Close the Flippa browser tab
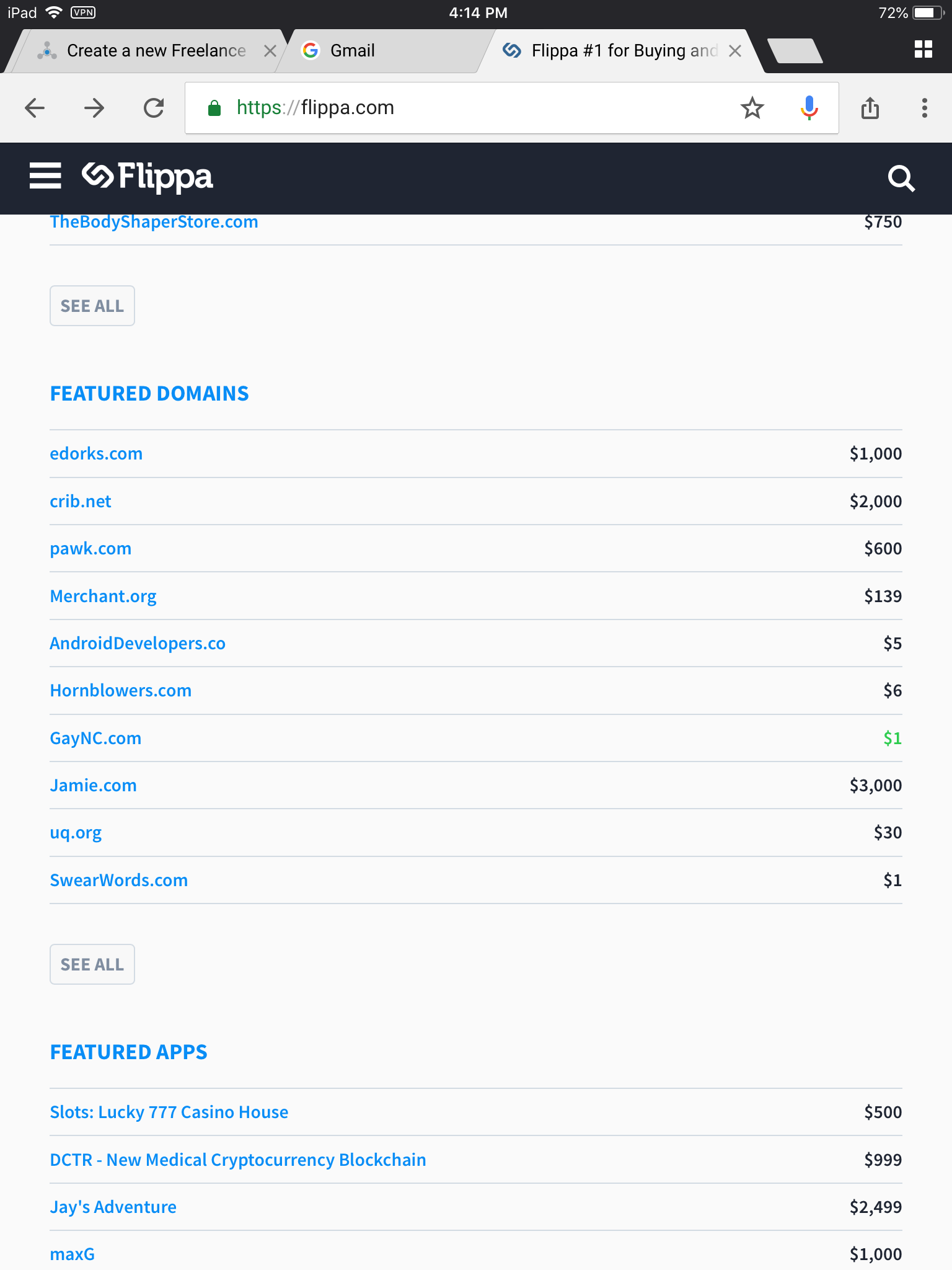The image size is (952, 1270). (x=735, y=51)
